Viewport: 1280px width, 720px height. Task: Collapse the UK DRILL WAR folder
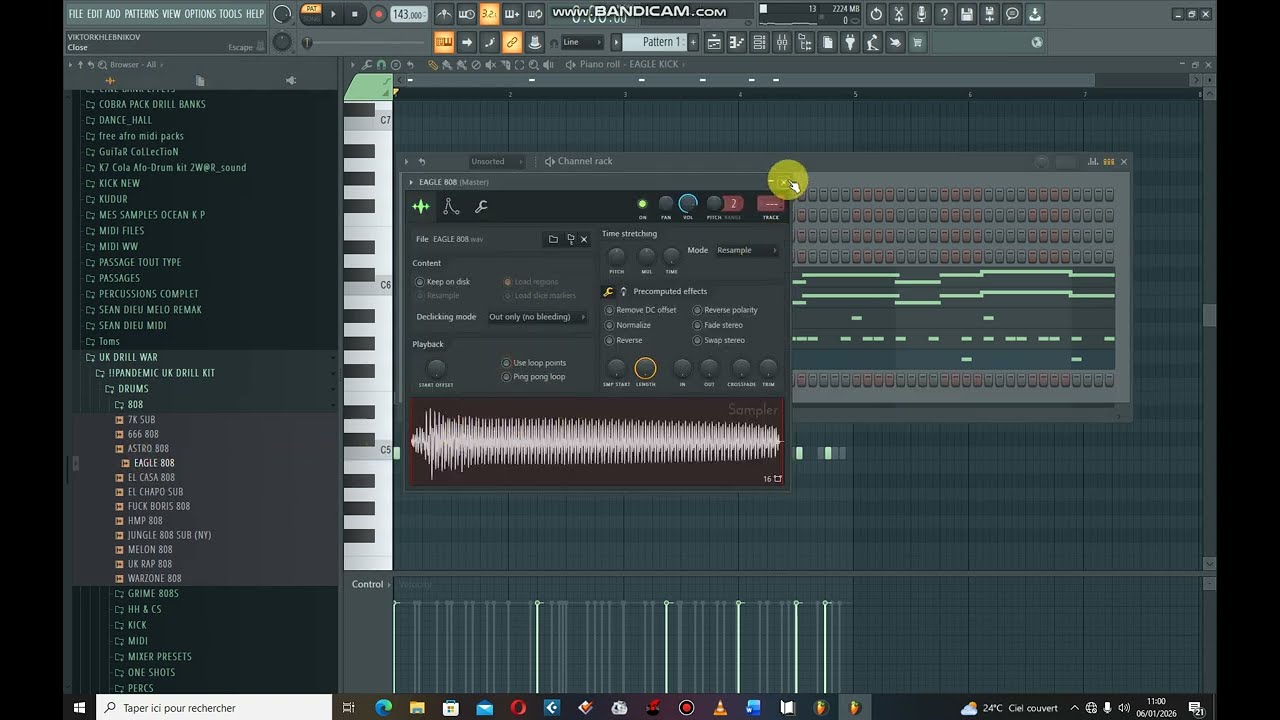[x=128, y=357]
